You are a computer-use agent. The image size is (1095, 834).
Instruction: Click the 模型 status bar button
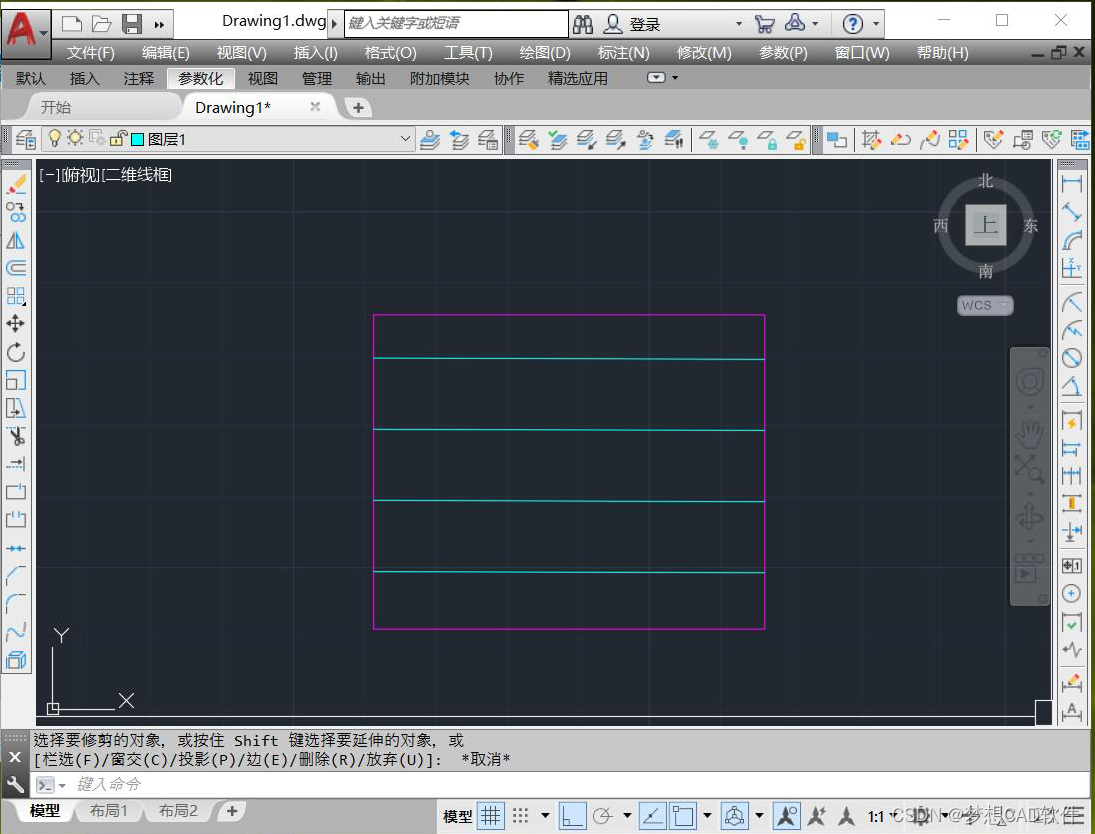[x=457, y=816]
